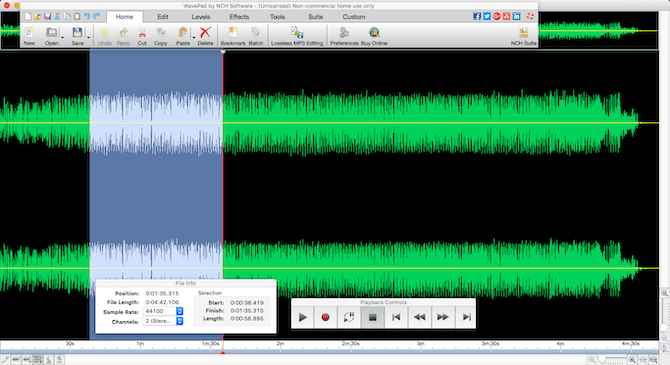Select the pencil edit tool at bottom left

pyautogui.click(x=5, y=359)
